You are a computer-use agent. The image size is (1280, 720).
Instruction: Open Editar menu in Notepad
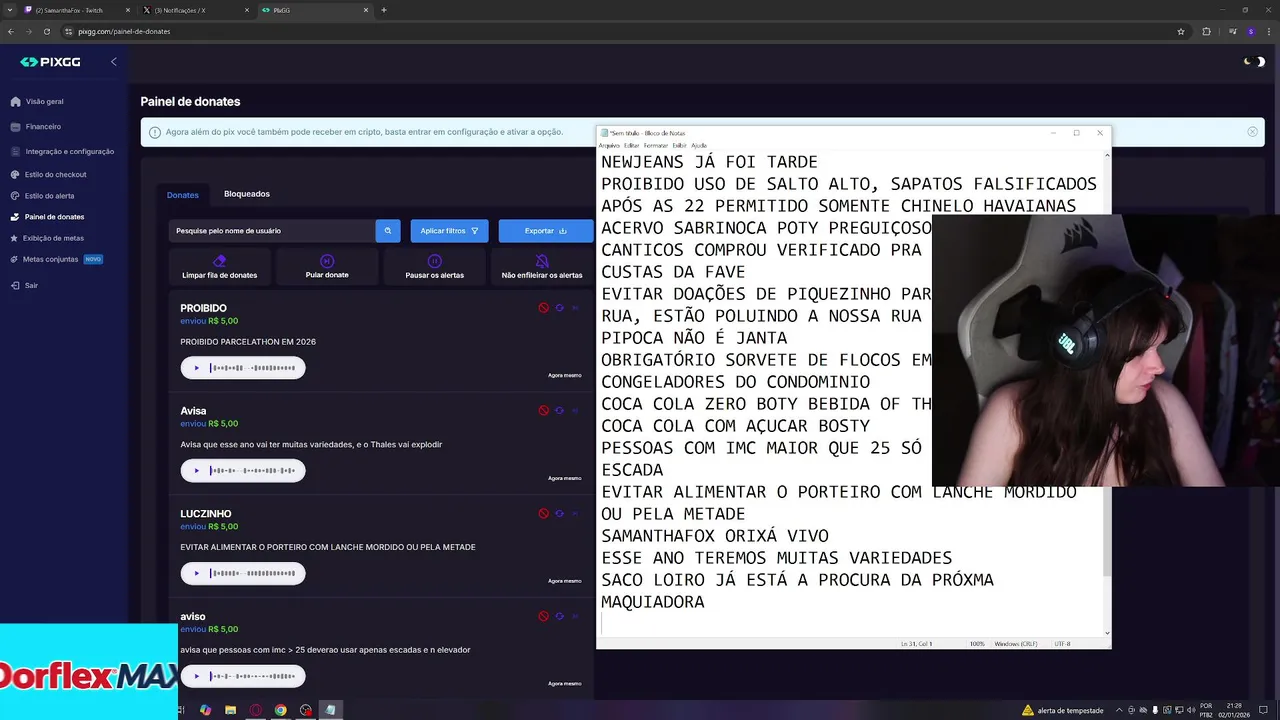pos(631,146)
